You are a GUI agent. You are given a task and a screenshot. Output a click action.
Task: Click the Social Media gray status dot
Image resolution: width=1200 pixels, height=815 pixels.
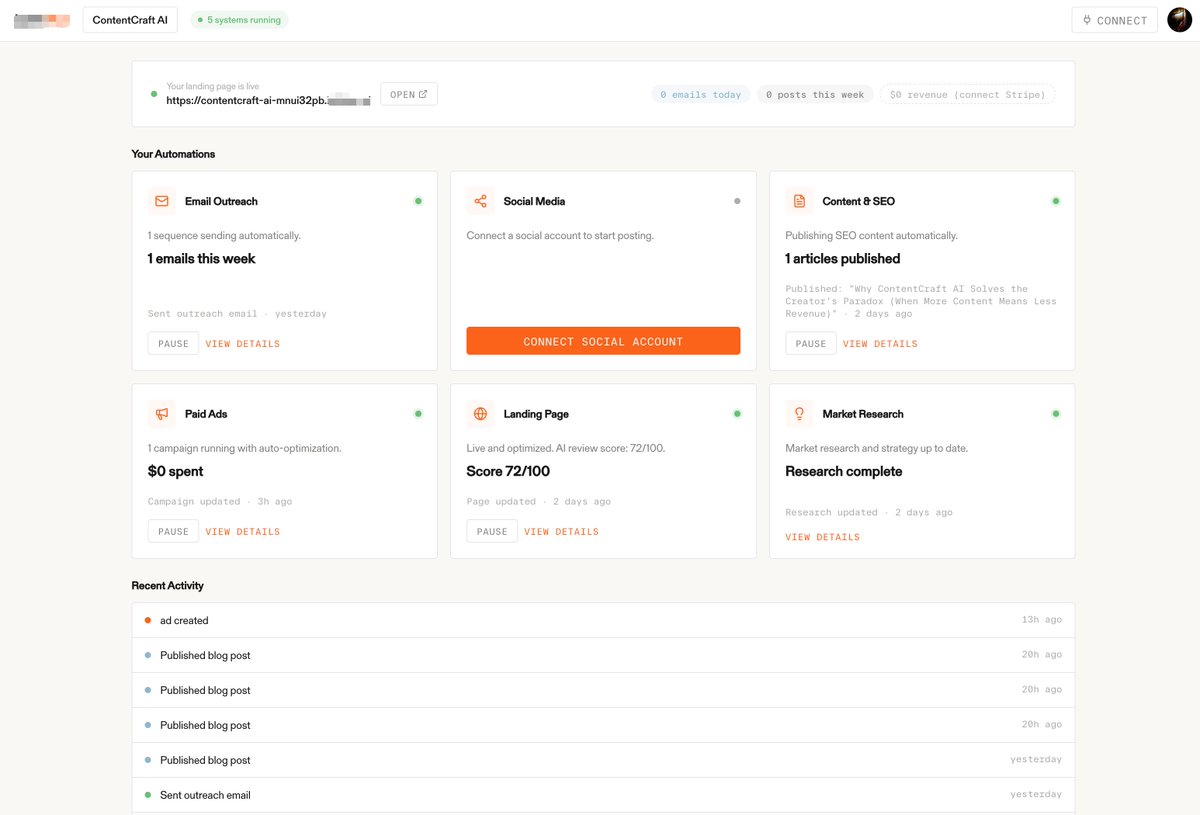coord(737,201)
